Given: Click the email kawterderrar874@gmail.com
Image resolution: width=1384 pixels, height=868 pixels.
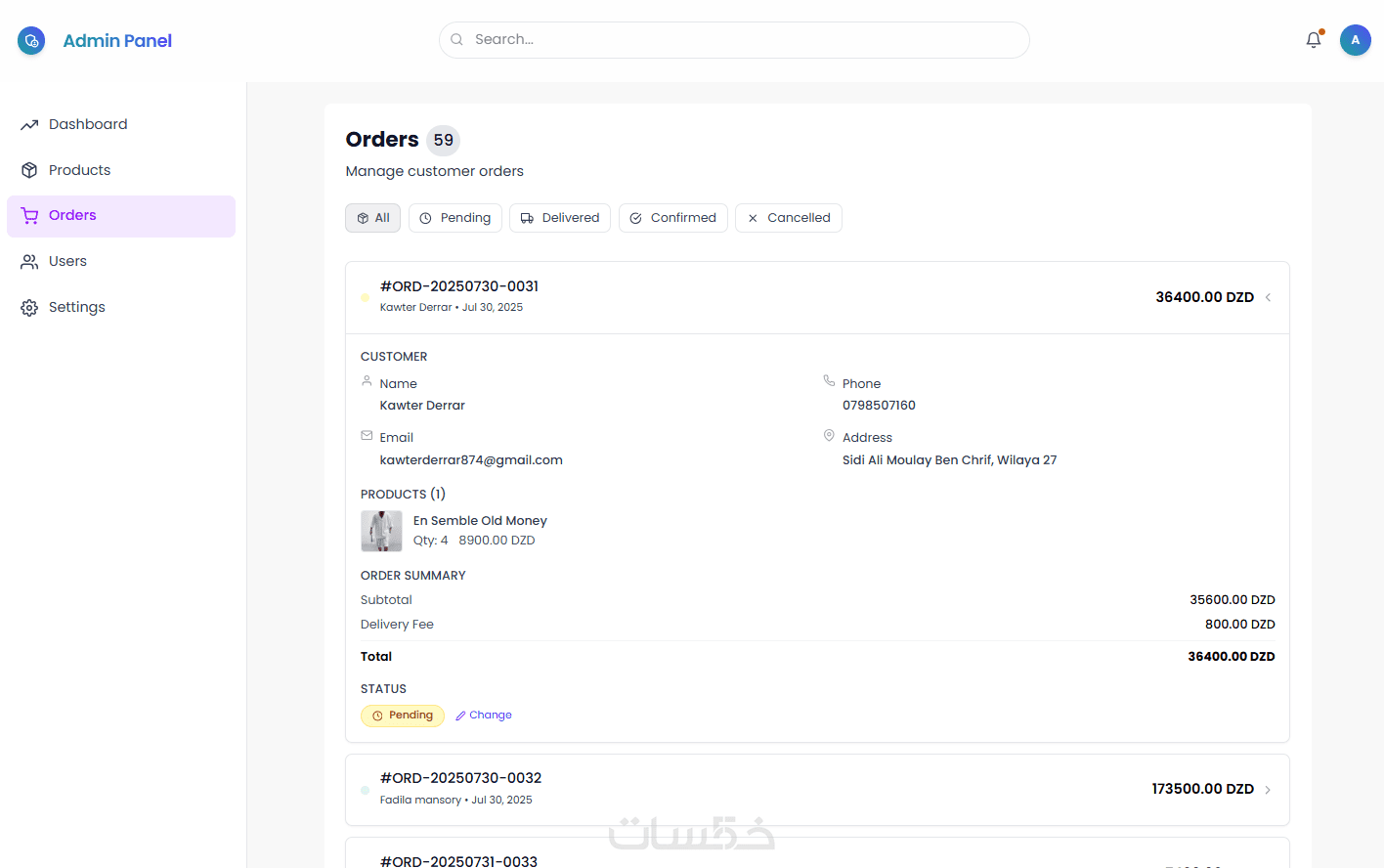Looking at the screenshot, I should 471,460.
